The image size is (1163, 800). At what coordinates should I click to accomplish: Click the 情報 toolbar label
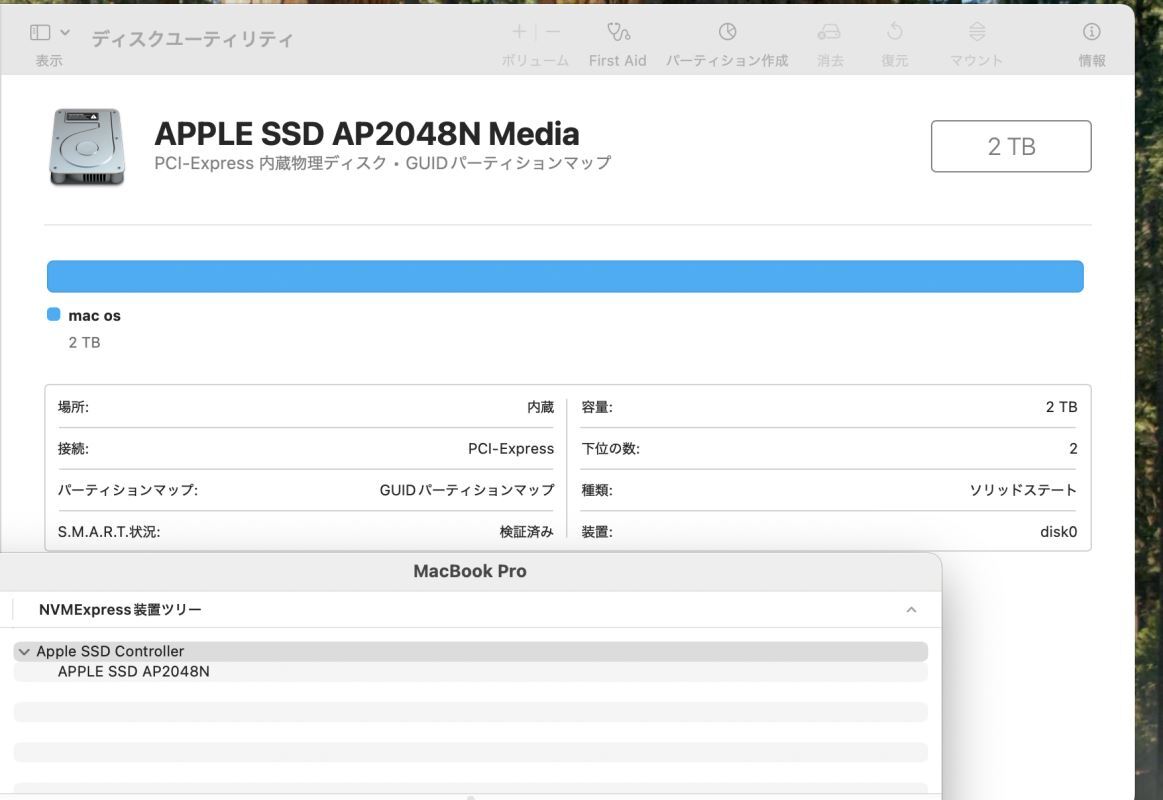pyautogui.click(x=1092, y=61)
